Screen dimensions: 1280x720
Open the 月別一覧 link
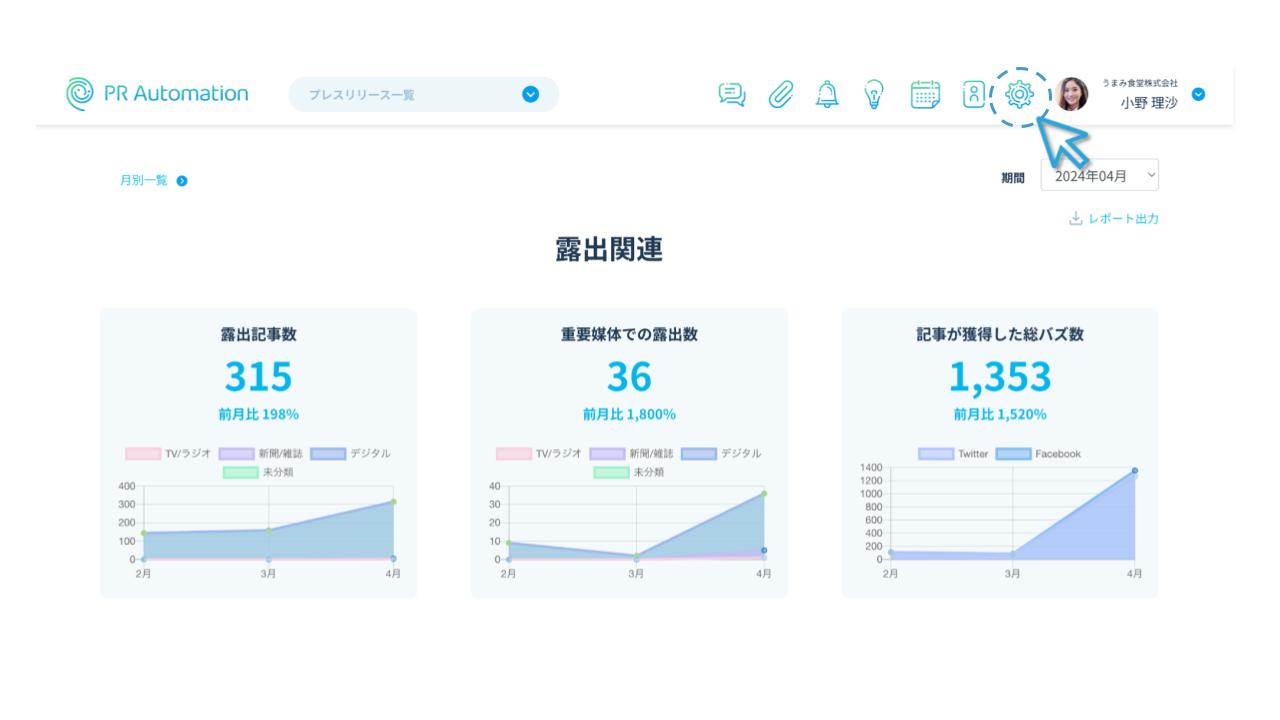tap(152, 181)
